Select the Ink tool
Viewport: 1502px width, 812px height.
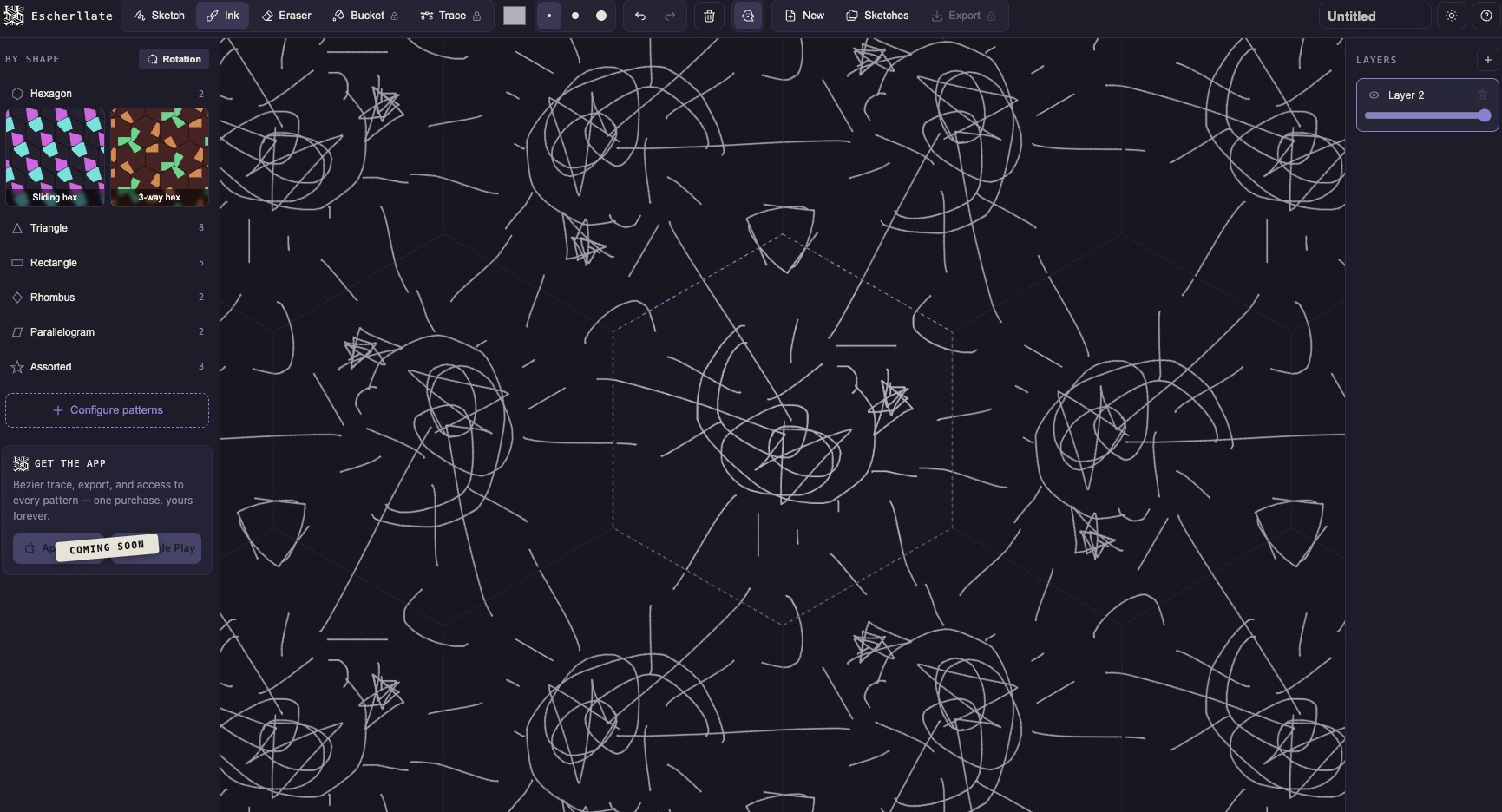coord(223,16)
